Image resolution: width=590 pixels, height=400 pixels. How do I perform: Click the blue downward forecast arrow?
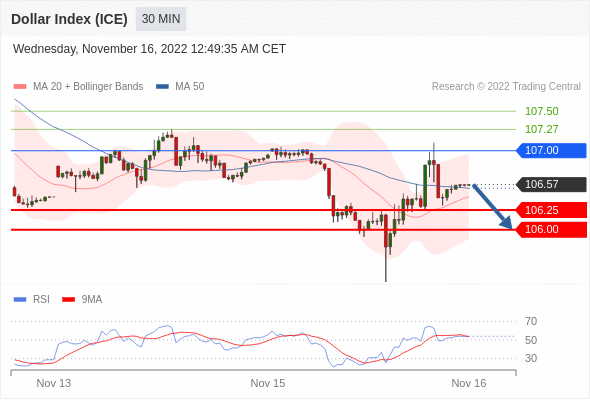pos(492,207)
